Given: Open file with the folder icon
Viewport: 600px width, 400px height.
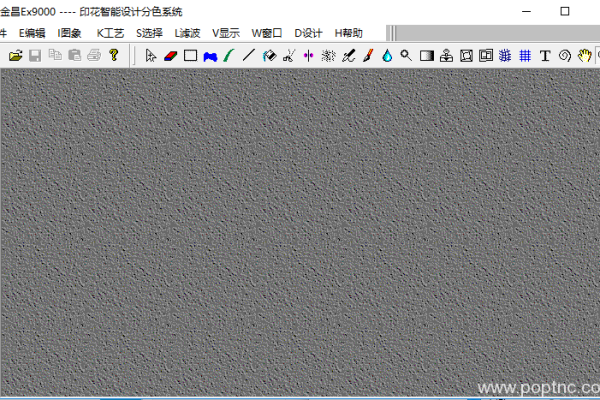Looking at the screenshot, I should (15, 56).
